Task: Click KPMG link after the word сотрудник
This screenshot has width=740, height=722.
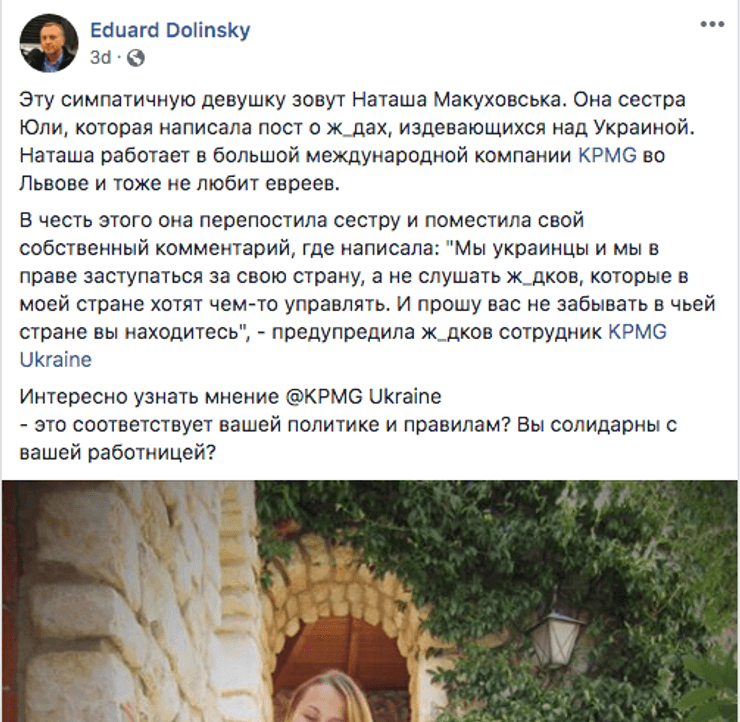Action: pos(638,332)
